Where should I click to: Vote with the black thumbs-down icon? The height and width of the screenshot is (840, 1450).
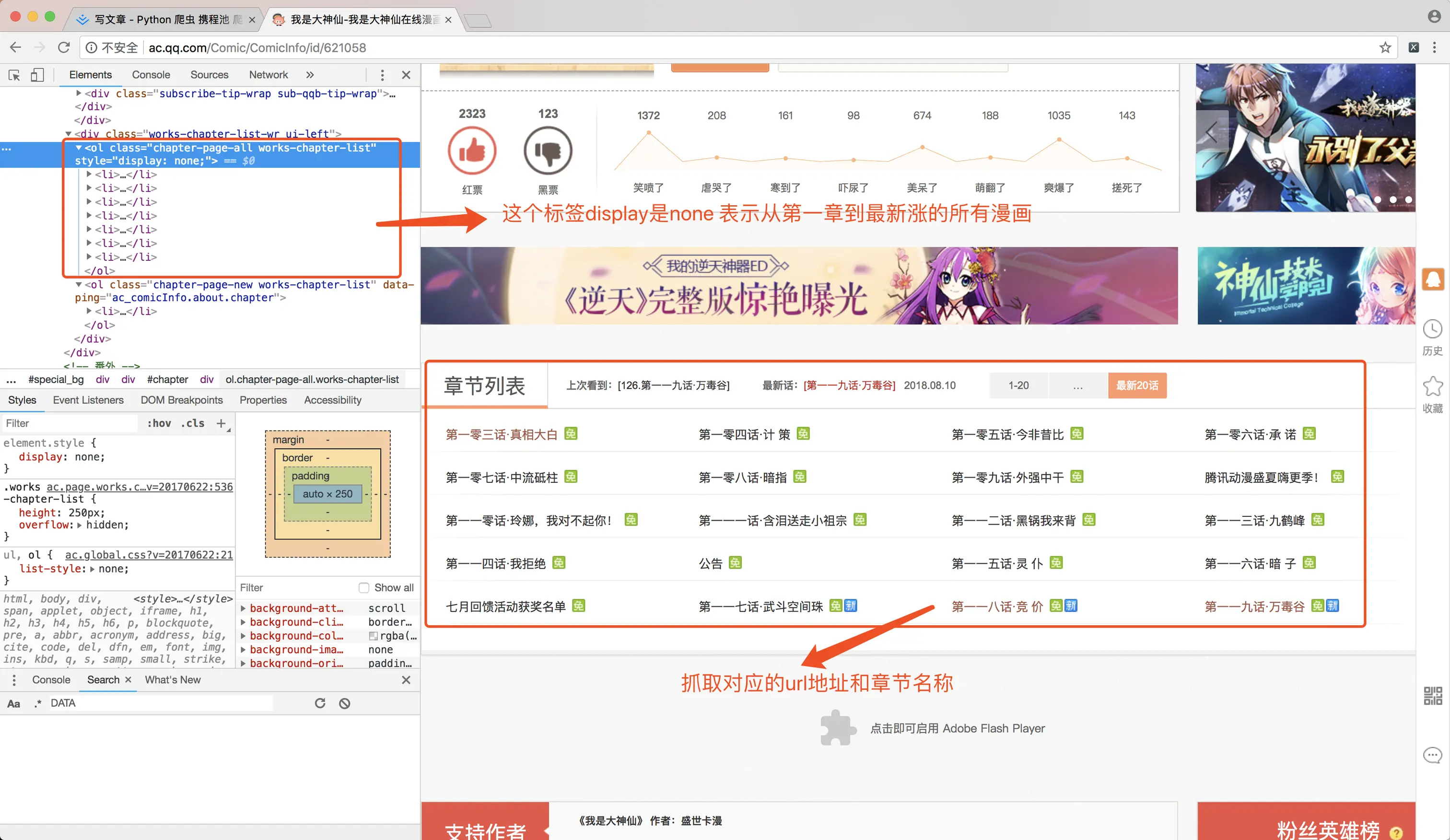click(x=548, y=151)
